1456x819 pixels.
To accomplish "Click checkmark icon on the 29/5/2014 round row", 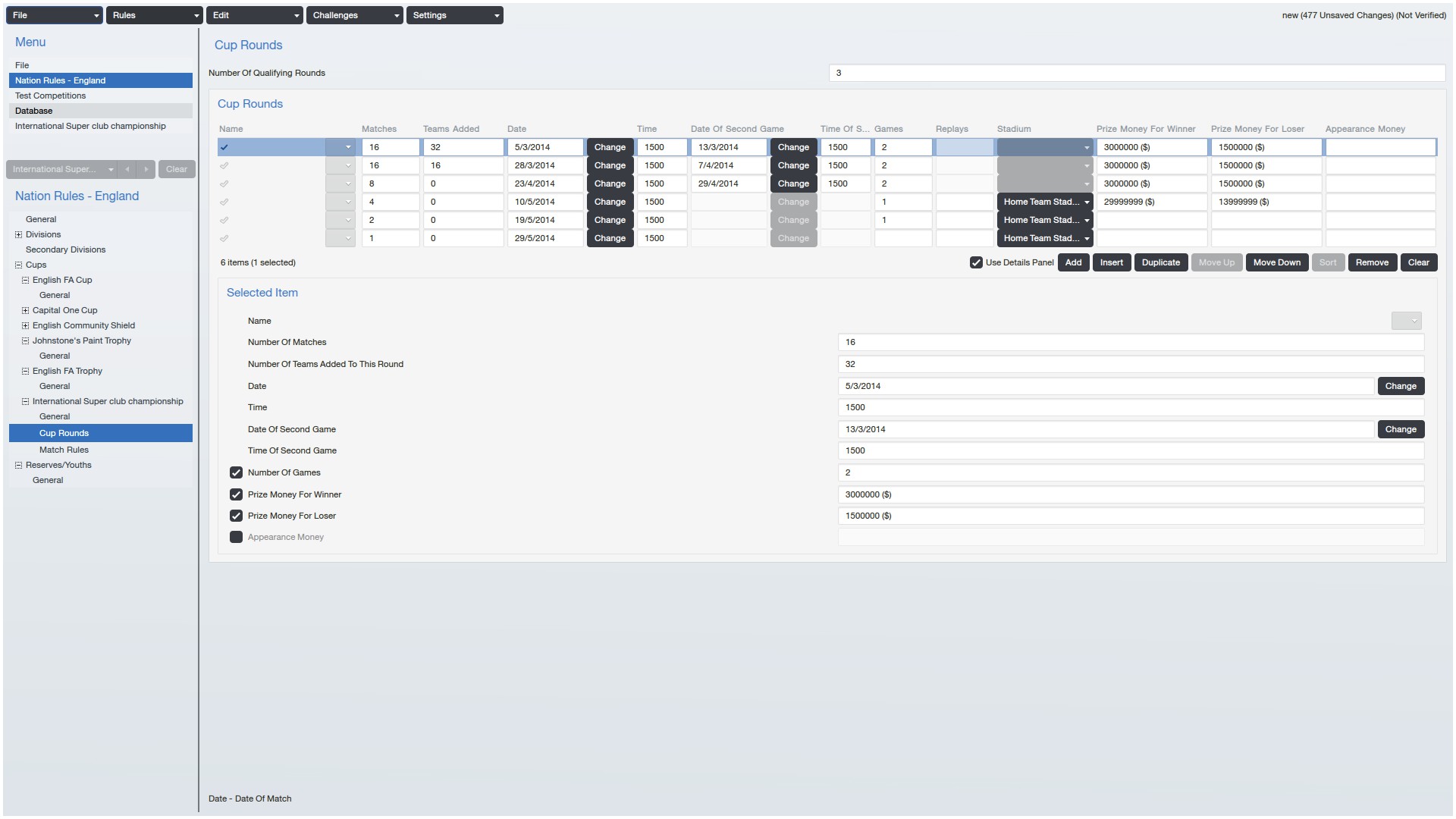I will pyautogui.click(x=224, y=238).
